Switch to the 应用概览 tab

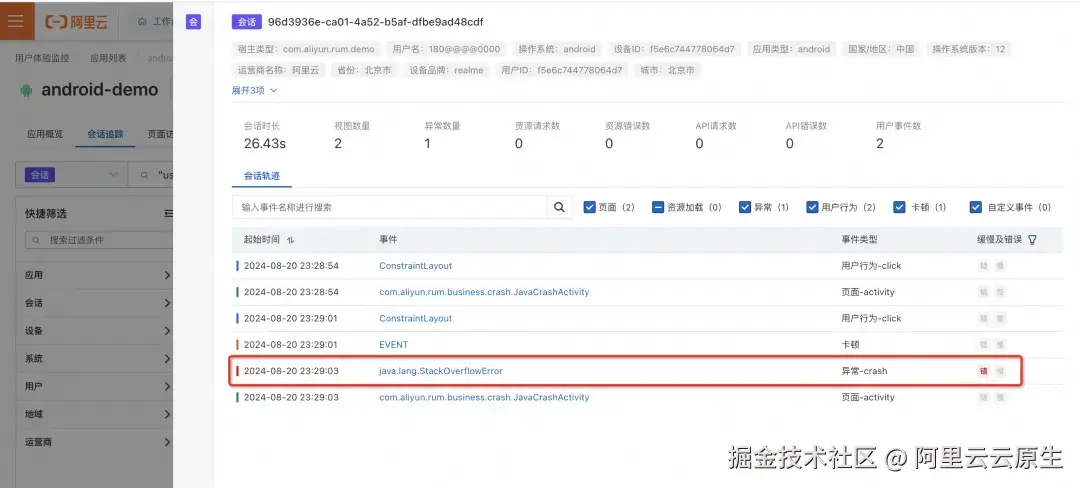45,134
